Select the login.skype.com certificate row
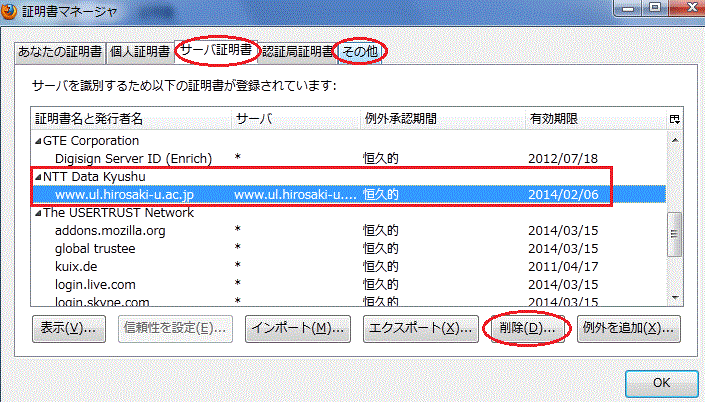Viewport: 705px width, 402px height. pos(348,300)
